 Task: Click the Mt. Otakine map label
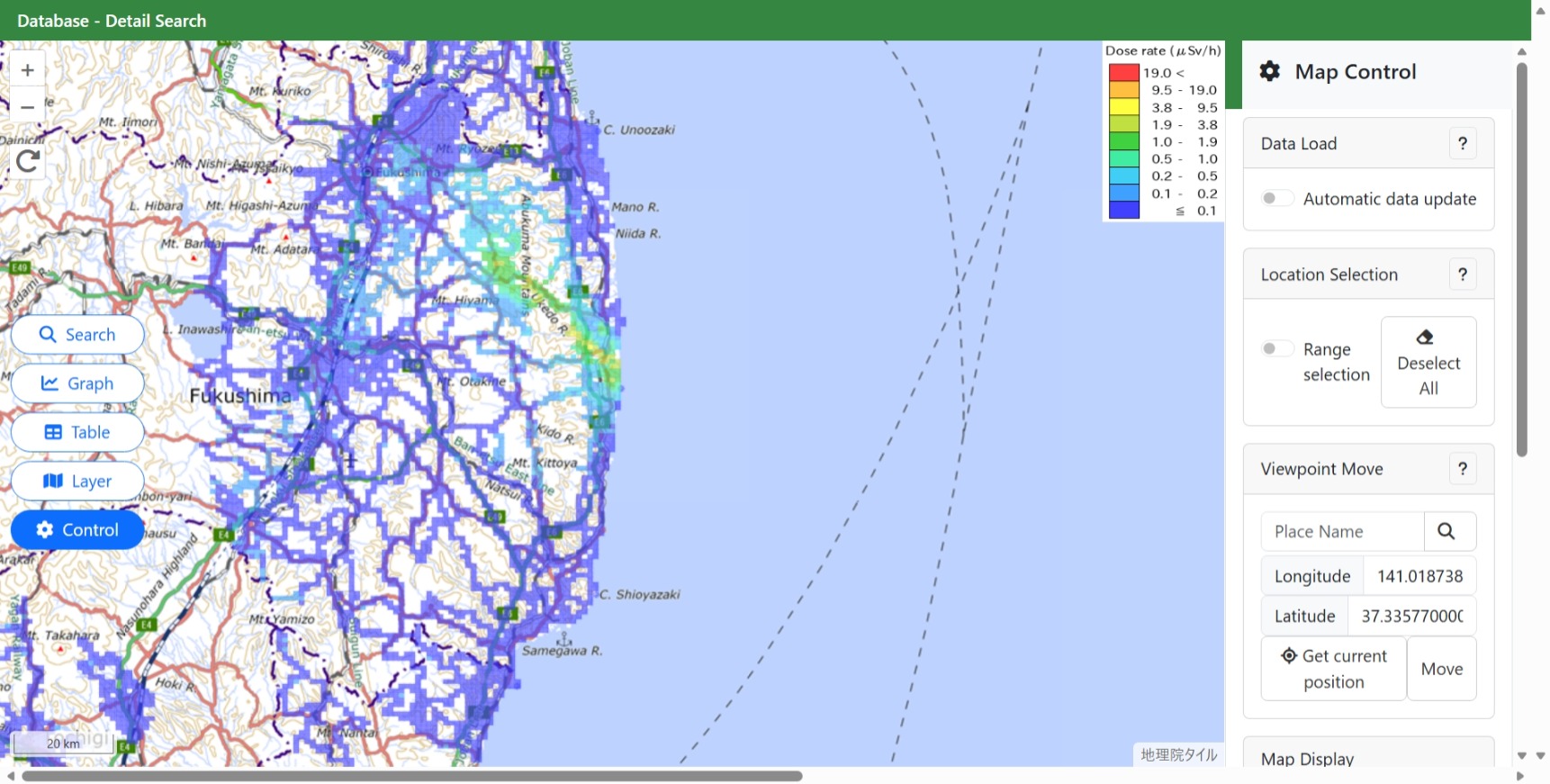(x=471, y=381)
